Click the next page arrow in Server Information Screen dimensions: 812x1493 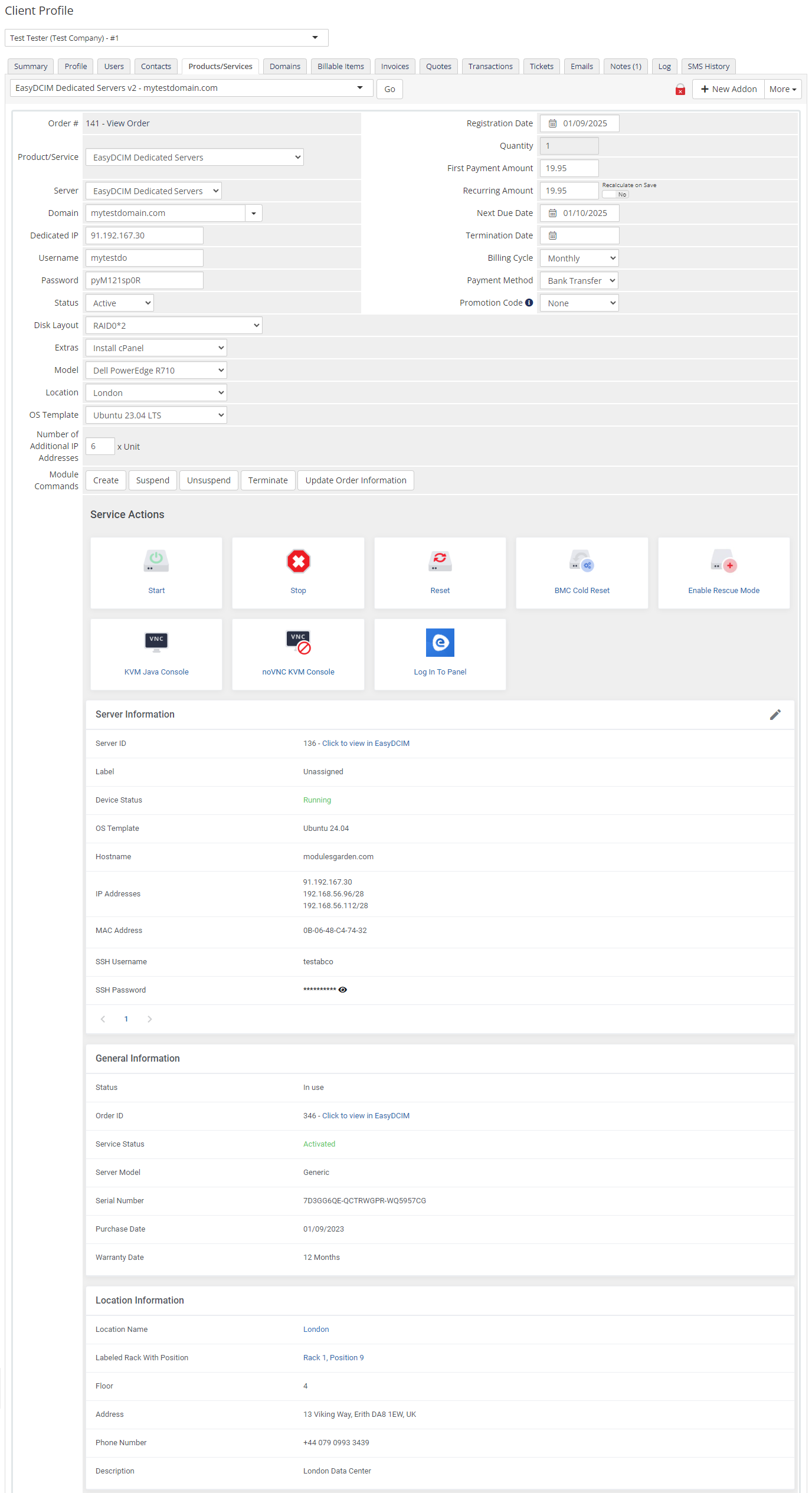click(150, 1019)
